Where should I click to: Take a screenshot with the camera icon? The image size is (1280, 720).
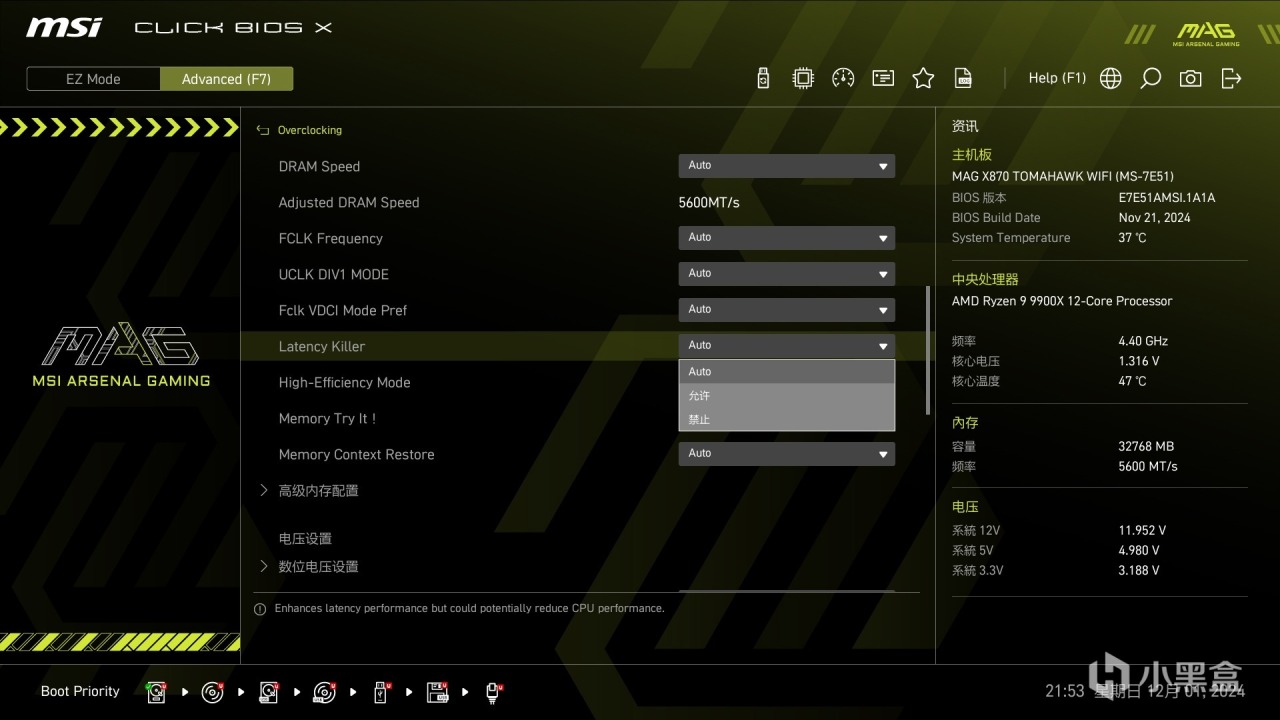(1190, 78)
